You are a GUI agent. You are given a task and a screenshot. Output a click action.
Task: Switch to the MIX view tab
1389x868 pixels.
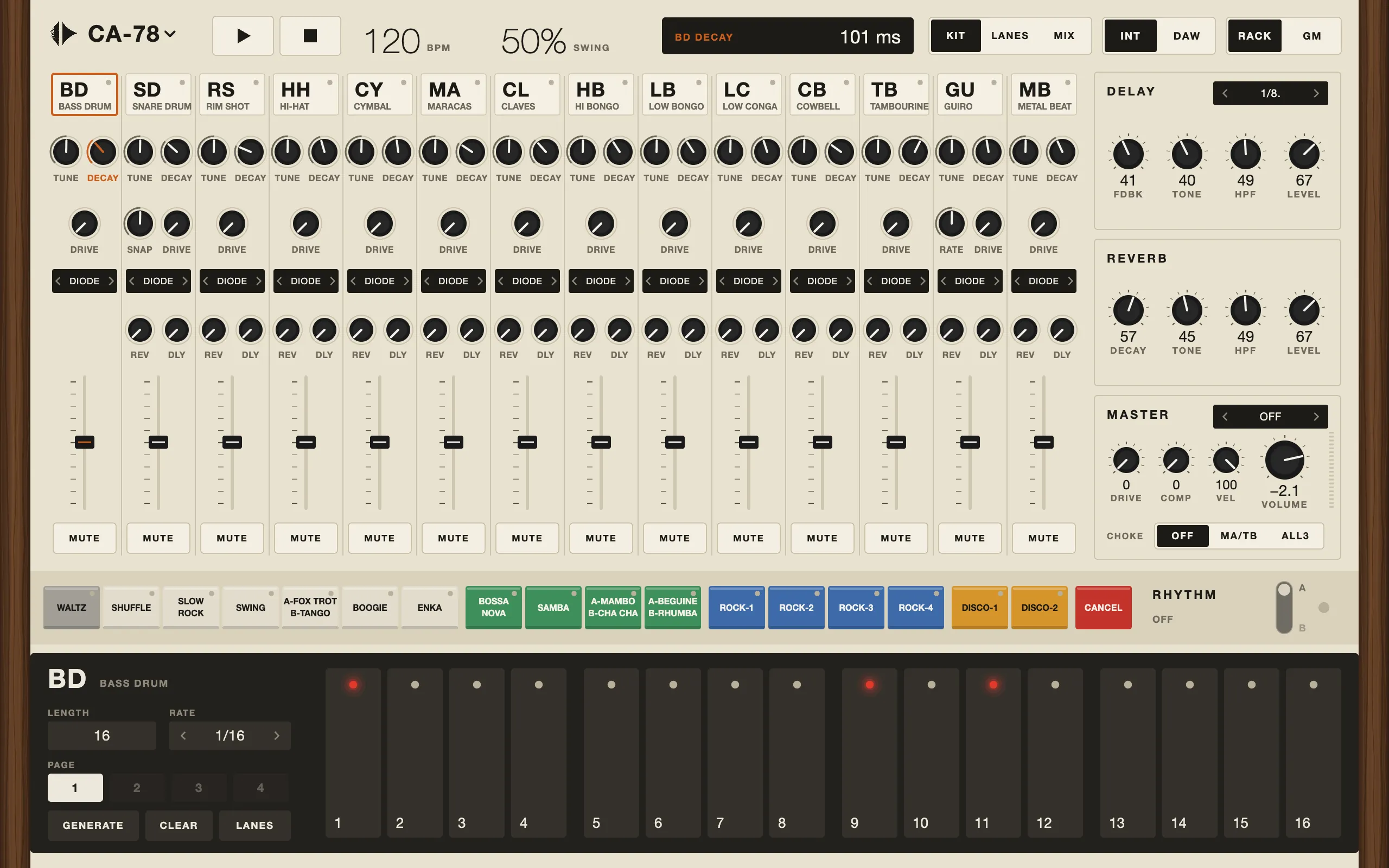[1064, 36]
